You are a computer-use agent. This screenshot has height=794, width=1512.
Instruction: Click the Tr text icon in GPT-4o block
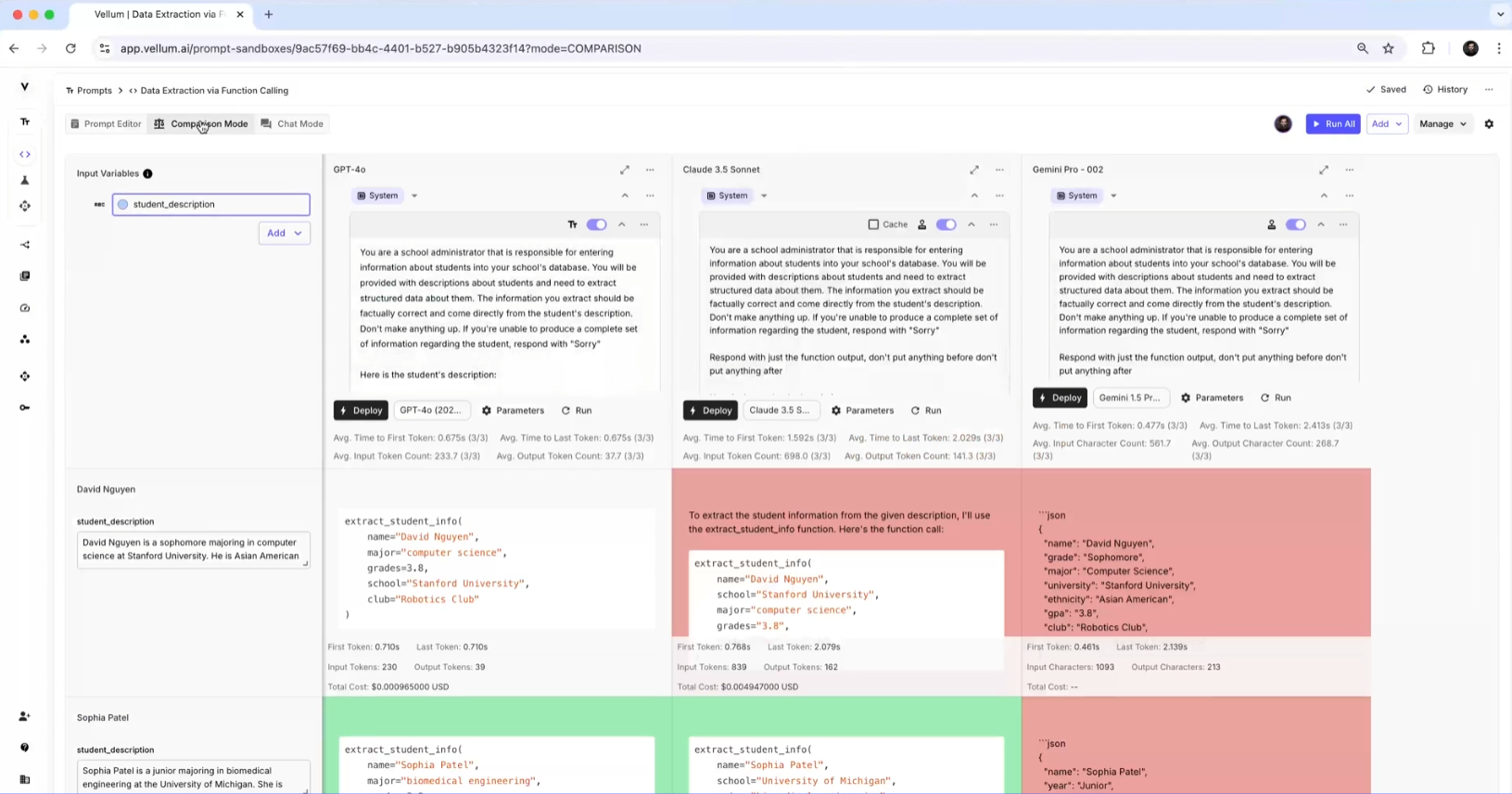(x=572, y=224)
